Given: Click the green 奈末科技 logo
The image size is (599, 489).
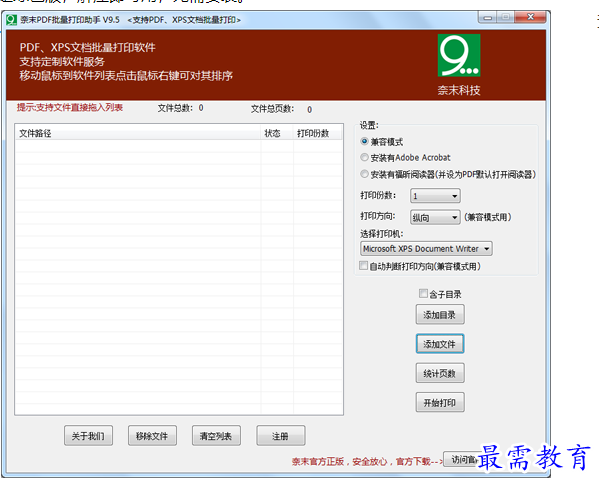Looking at the screenshot, I should click(x=459, y=55).
